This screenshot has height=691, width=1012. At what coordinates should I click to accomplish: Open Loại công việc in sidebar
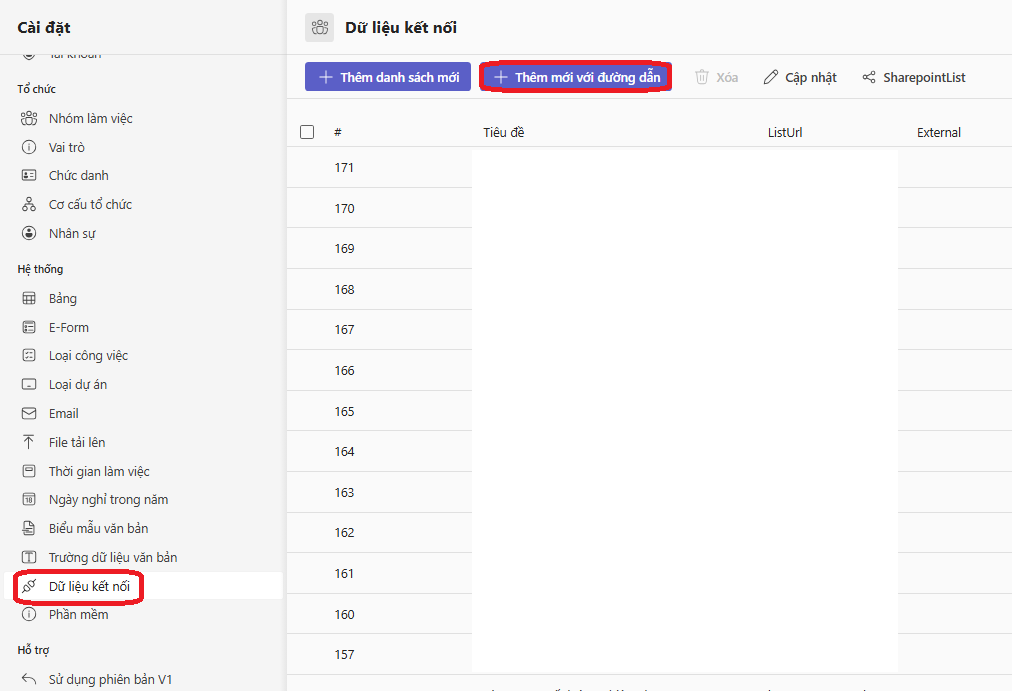point(88,356)
